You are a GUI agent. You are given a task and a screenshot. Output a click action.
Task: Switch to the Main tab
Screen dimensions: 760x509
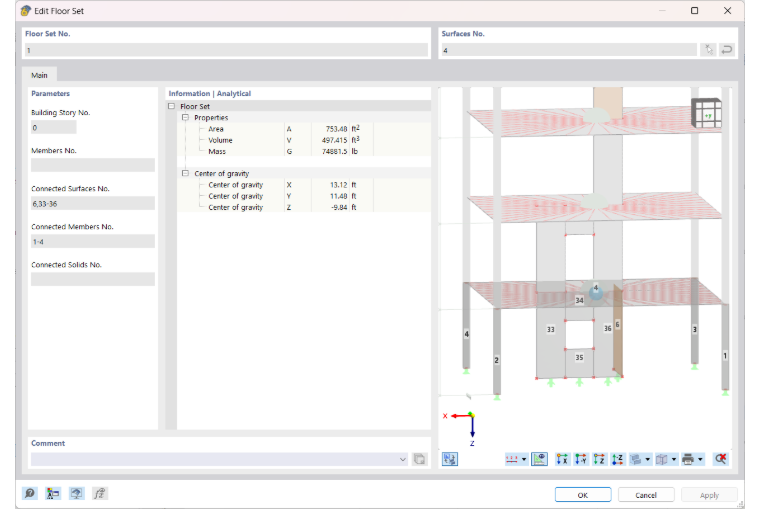click(39, 75)
